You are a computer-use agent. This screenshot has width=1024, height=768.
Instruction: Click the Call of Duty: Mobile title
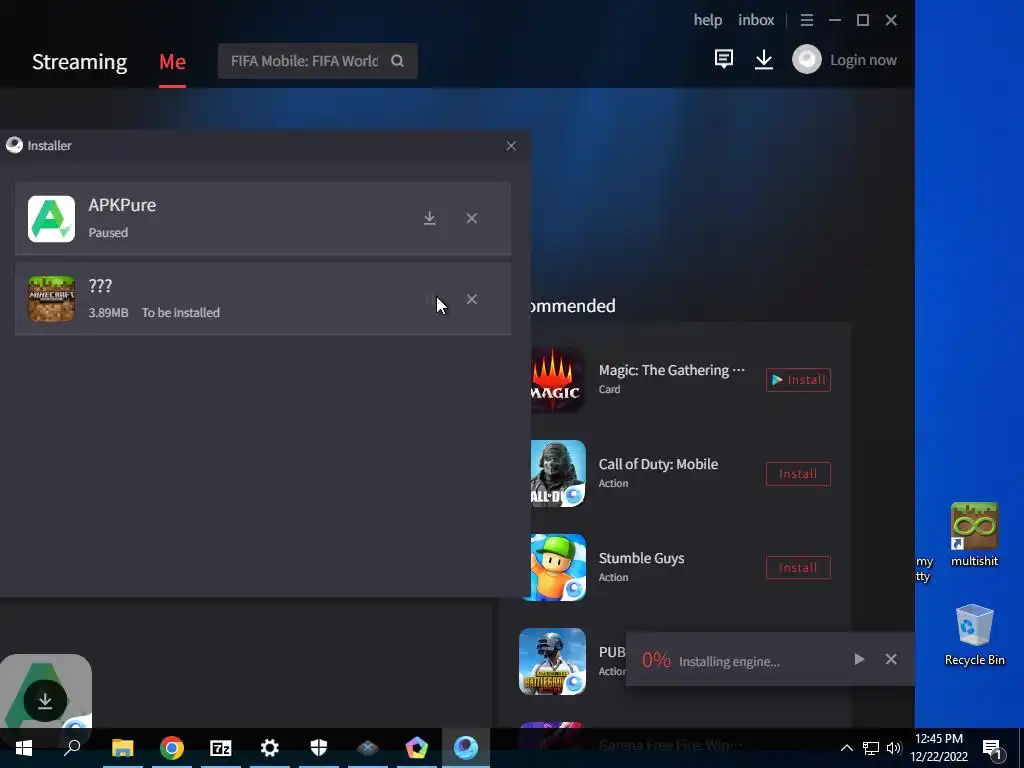pyautogui.click(x=658, y=464)
